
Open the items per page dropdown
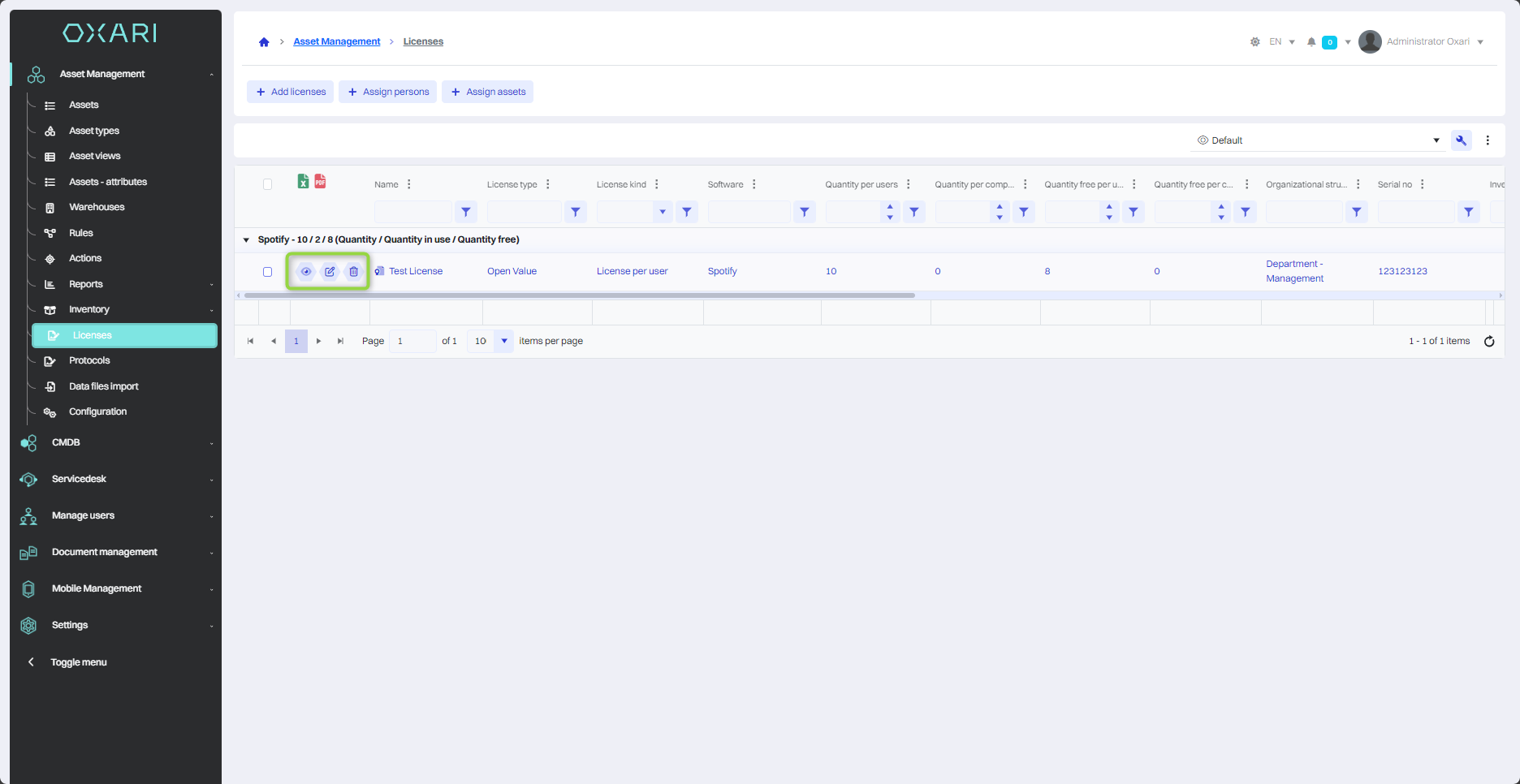click(503, 341)
